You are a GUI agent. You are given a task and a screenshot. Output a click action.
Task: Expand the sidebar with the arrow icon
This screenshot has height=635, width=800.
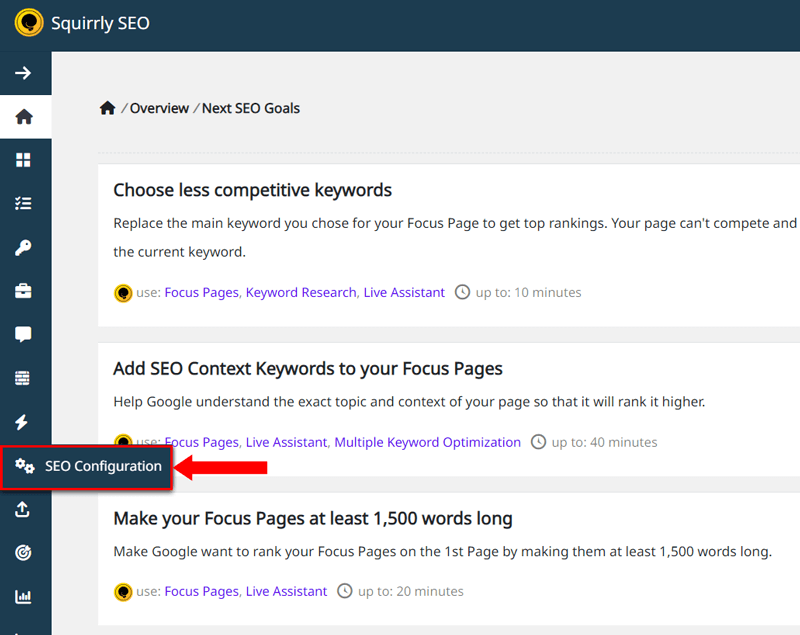click(x=23, y=73)
